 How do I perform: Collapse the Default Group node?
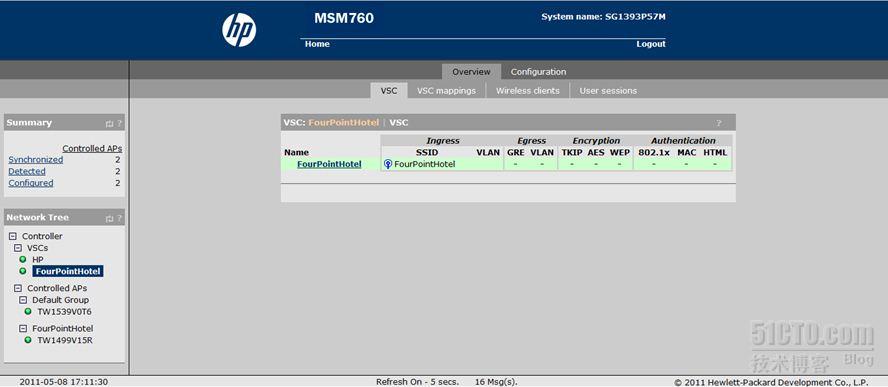(x=23, y=300)
